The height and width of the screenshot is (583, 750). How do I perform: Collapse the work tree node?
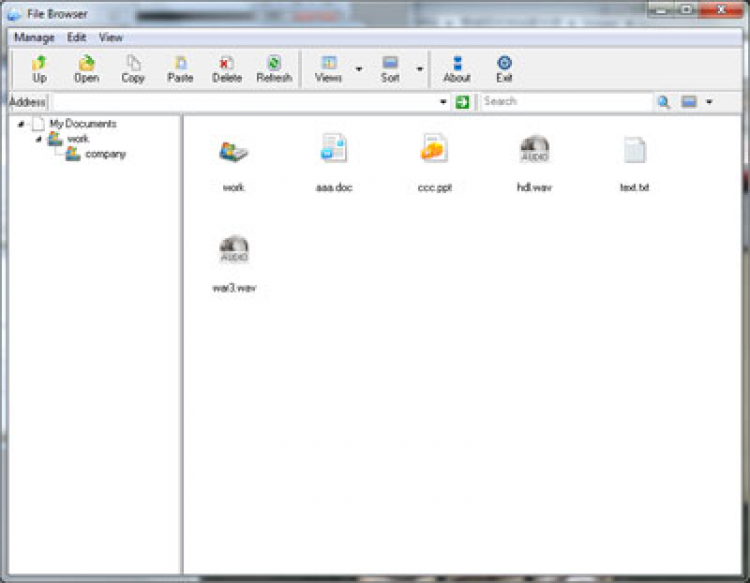[39, 139]
